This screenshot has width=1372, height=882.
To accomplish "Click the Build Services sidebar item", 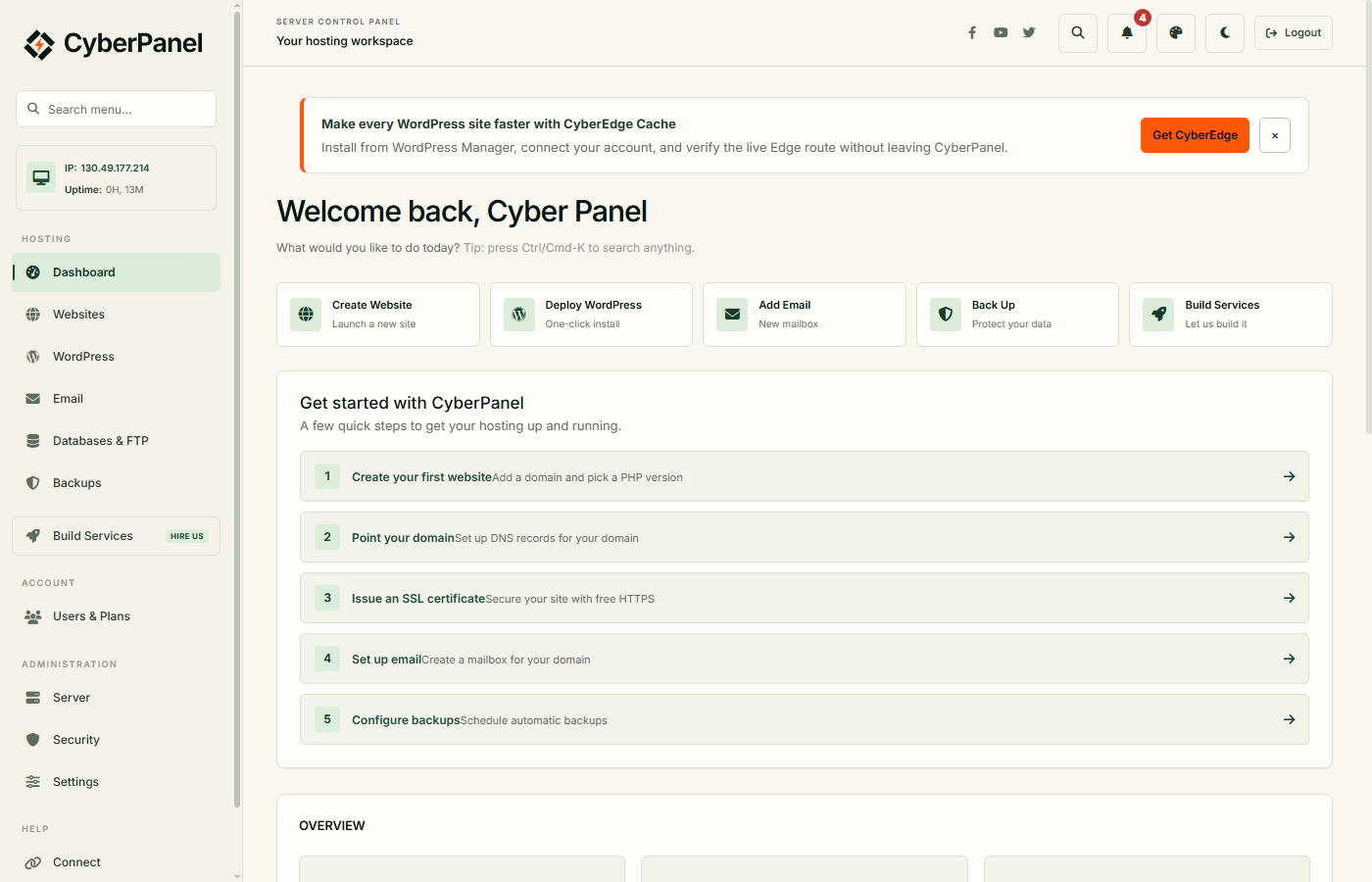I will 116,536.
